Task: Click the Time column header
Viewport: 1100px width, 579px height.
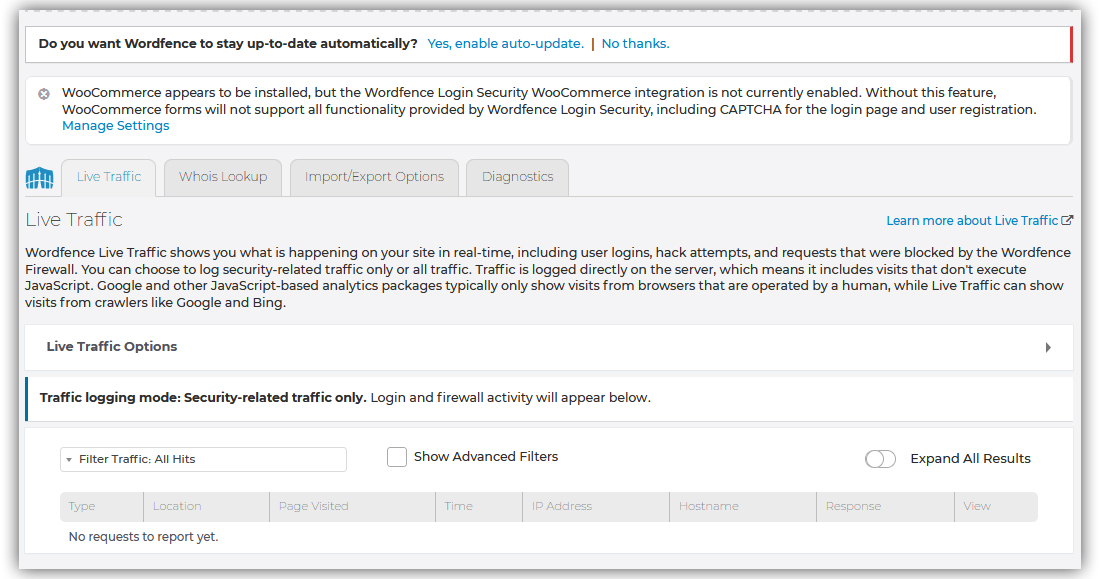Action: (x=478, y=506)
